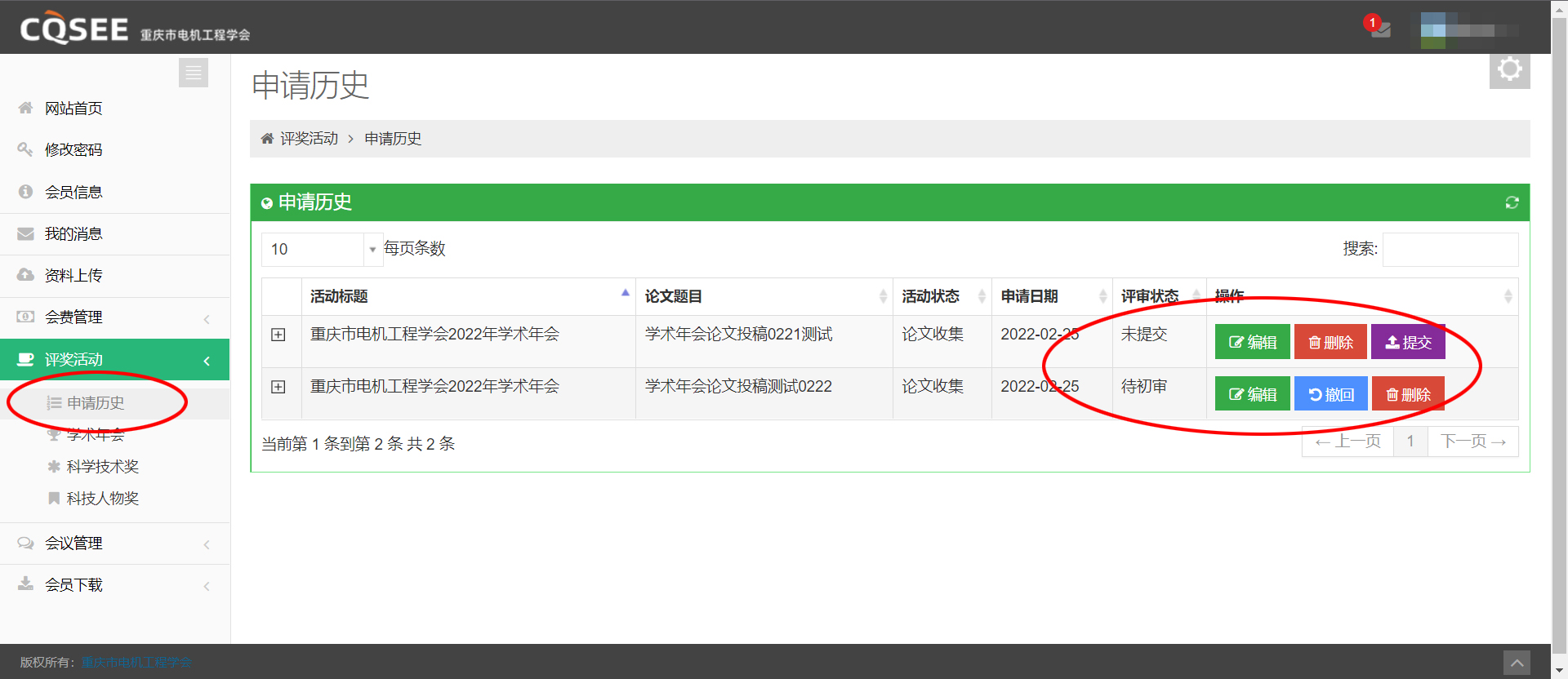Collapse the 评奖活动 sidebar menu
Image resolution: width=1568 pixels, height=679 pixels.
[x=115, y=360]
